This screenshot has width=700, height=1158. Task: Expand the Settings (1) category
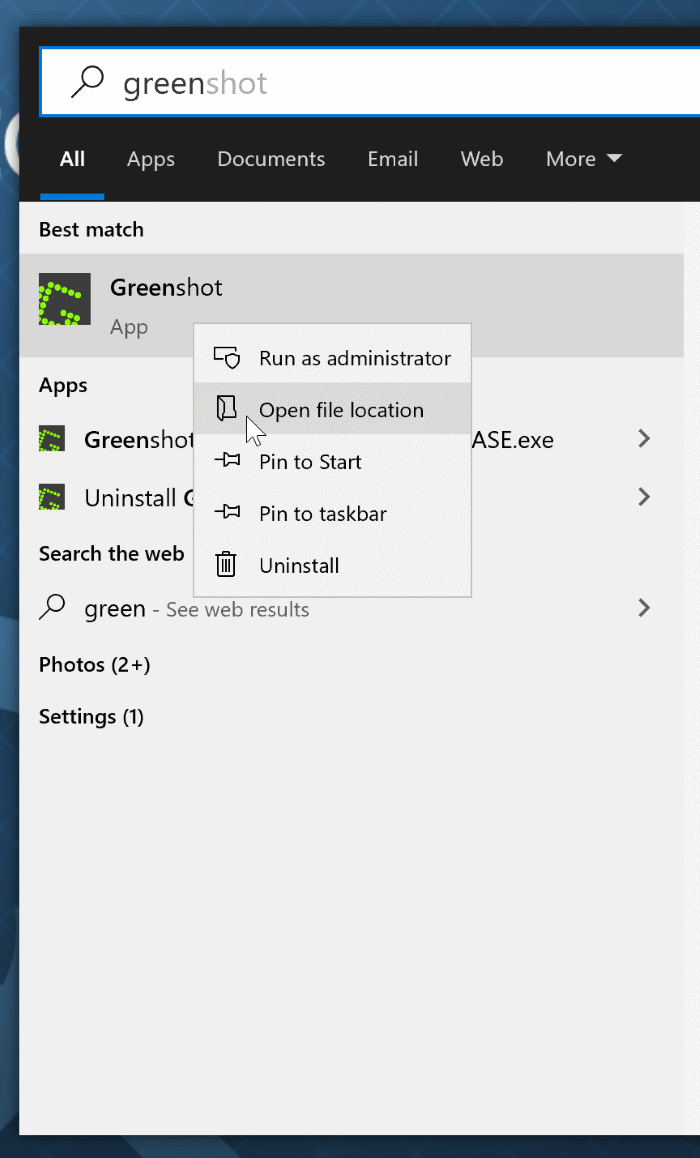pyautogui.click(x=92, y=716)
